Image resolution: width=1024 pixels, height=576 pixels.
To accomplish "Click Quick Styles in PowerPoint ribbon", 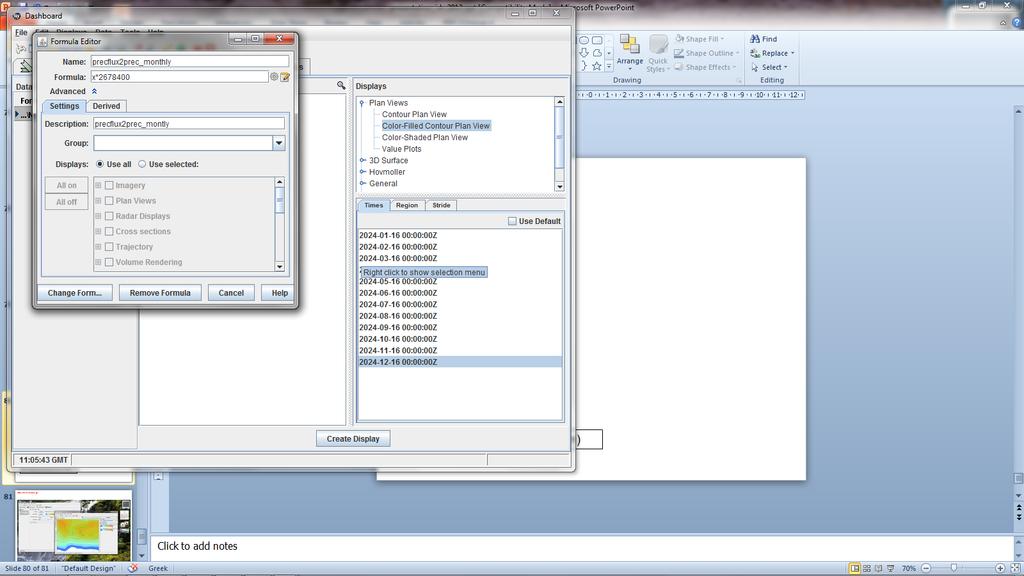I will 658,54.
